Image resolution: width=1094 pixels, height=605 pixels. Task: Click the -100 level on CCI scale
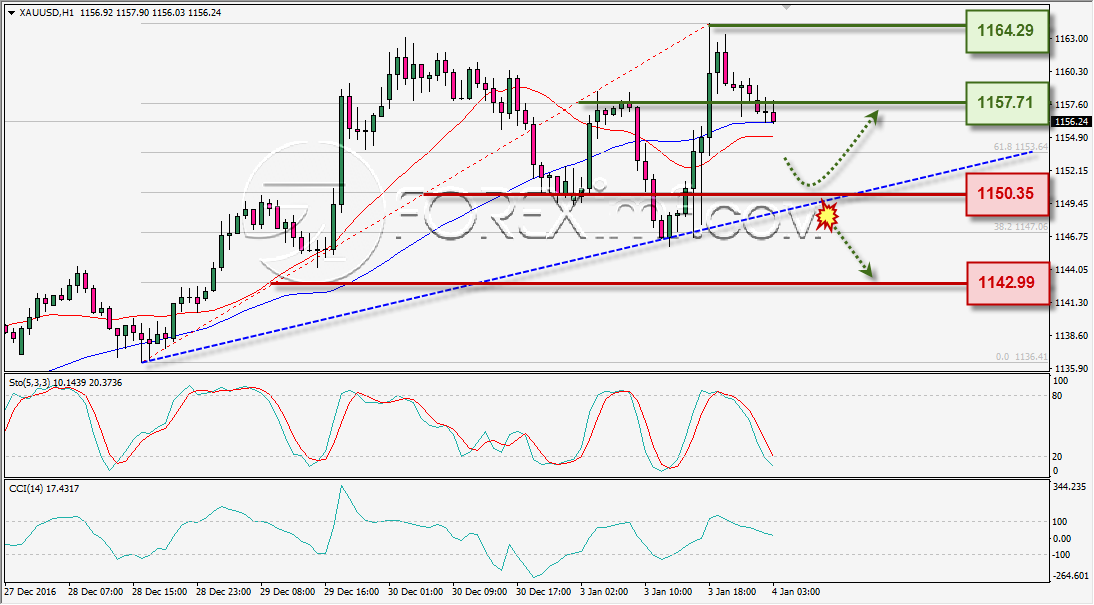pyautogui.click(x=1060, y=555)
